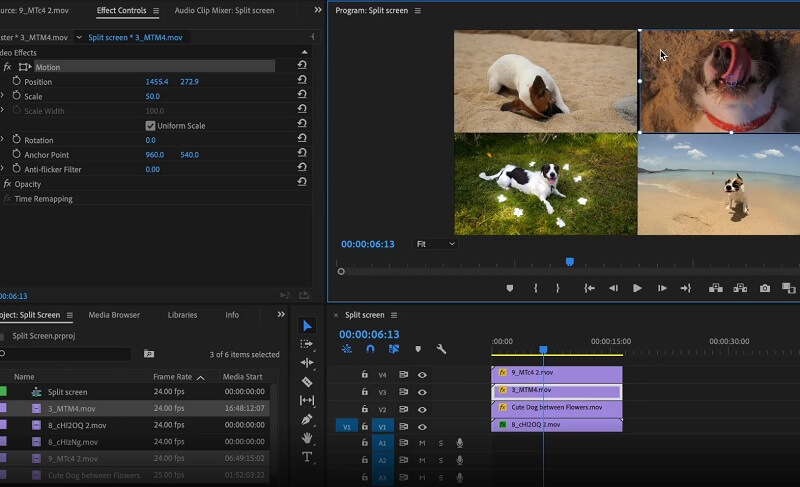Mute audio track A1
This screenshot has width=800, height=487.
[422, 443]
